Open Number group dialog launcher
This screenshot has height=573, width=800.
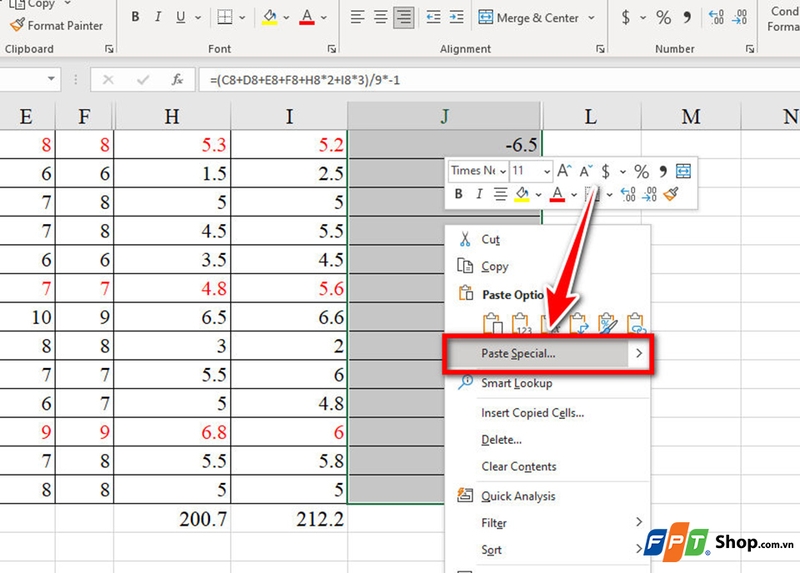tap(749, 49)
